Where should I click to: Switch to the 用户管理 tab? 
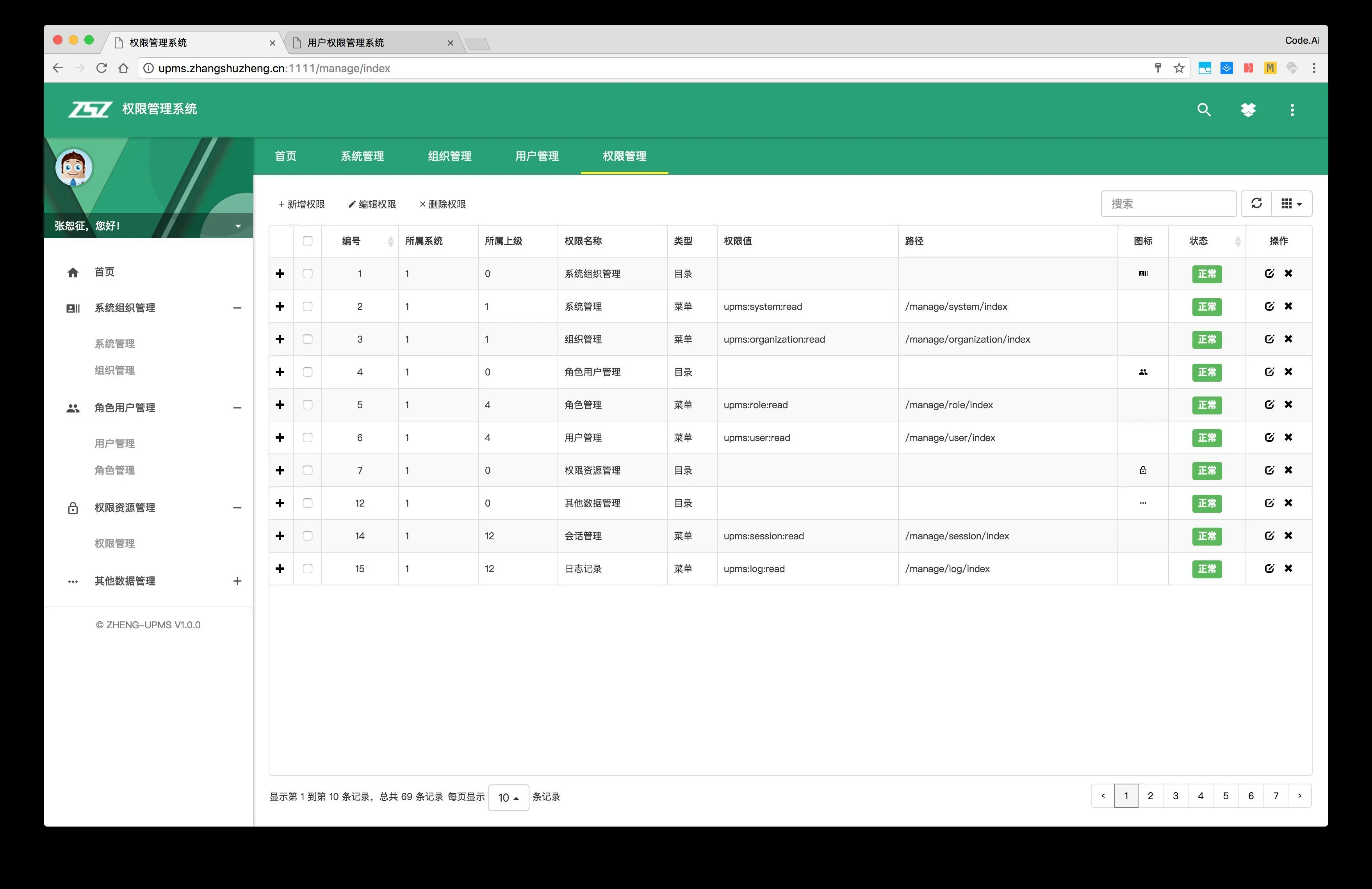537,156
